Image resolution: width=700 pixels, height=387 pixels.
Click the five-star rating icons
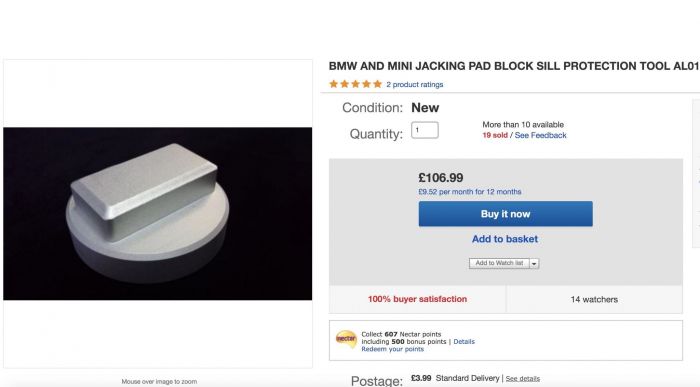point(355,84)
